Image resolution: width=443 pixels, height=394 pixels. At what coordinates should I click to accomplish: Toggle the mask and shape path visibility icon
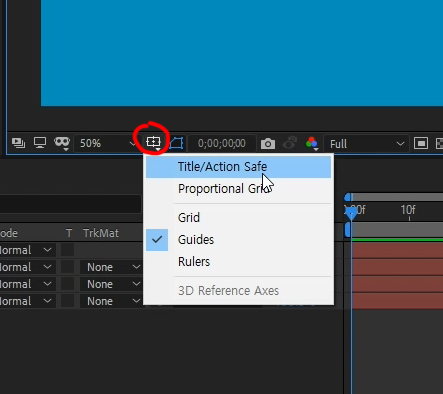coord(177,143)
